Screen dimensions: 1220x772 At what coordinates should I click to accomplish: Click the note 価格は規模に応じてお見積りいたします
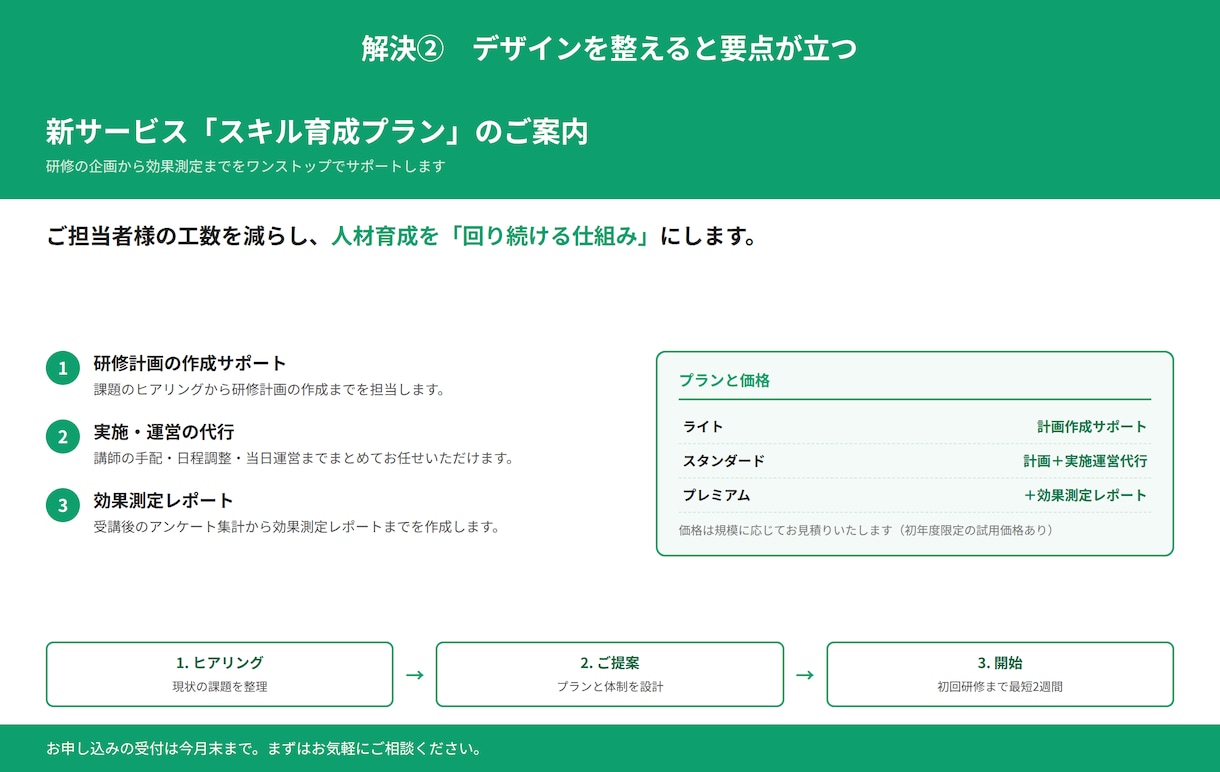(785, 530)
